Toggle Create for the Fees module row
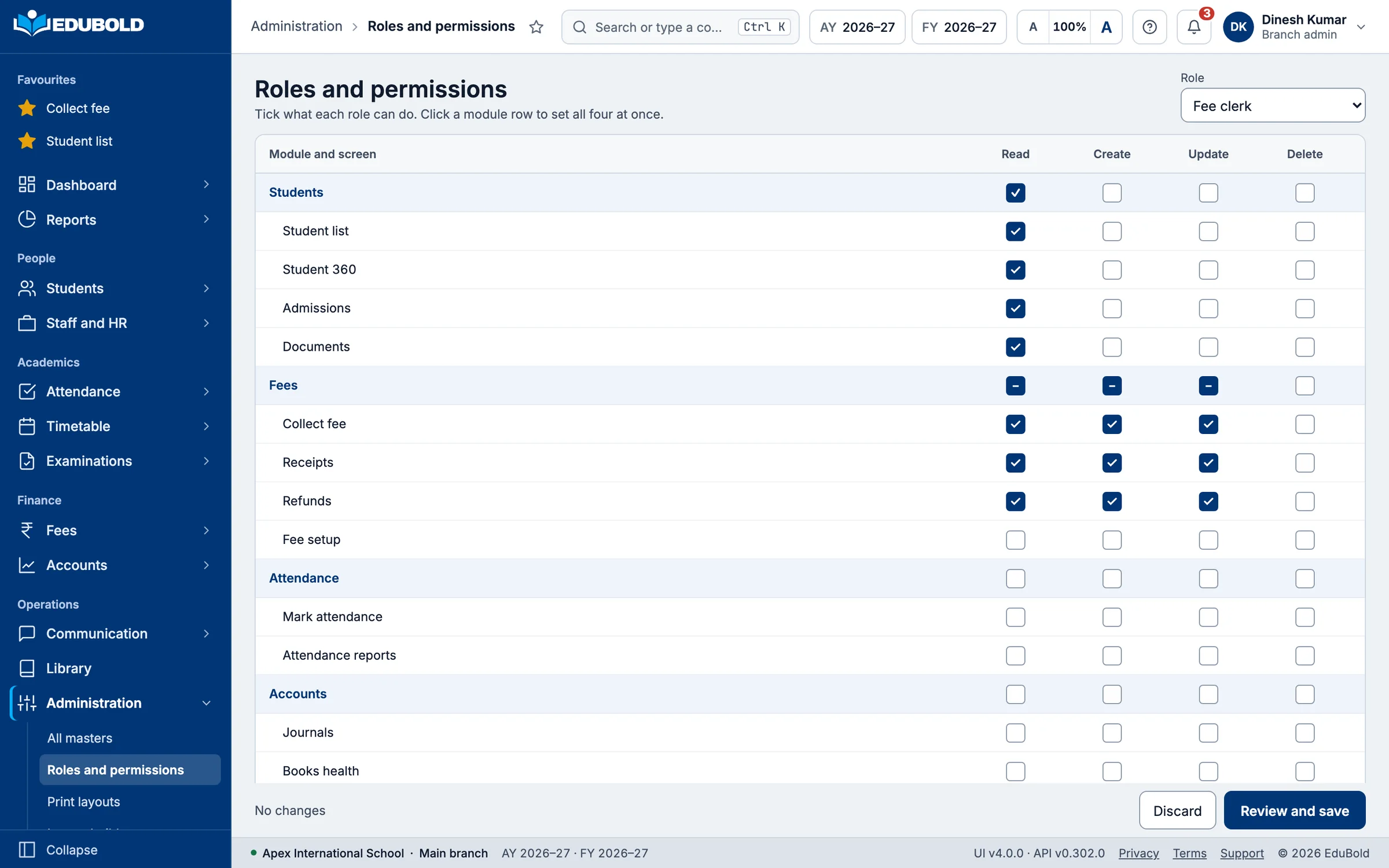The height and width of the screenshot is (868, 1389). 1112,386
